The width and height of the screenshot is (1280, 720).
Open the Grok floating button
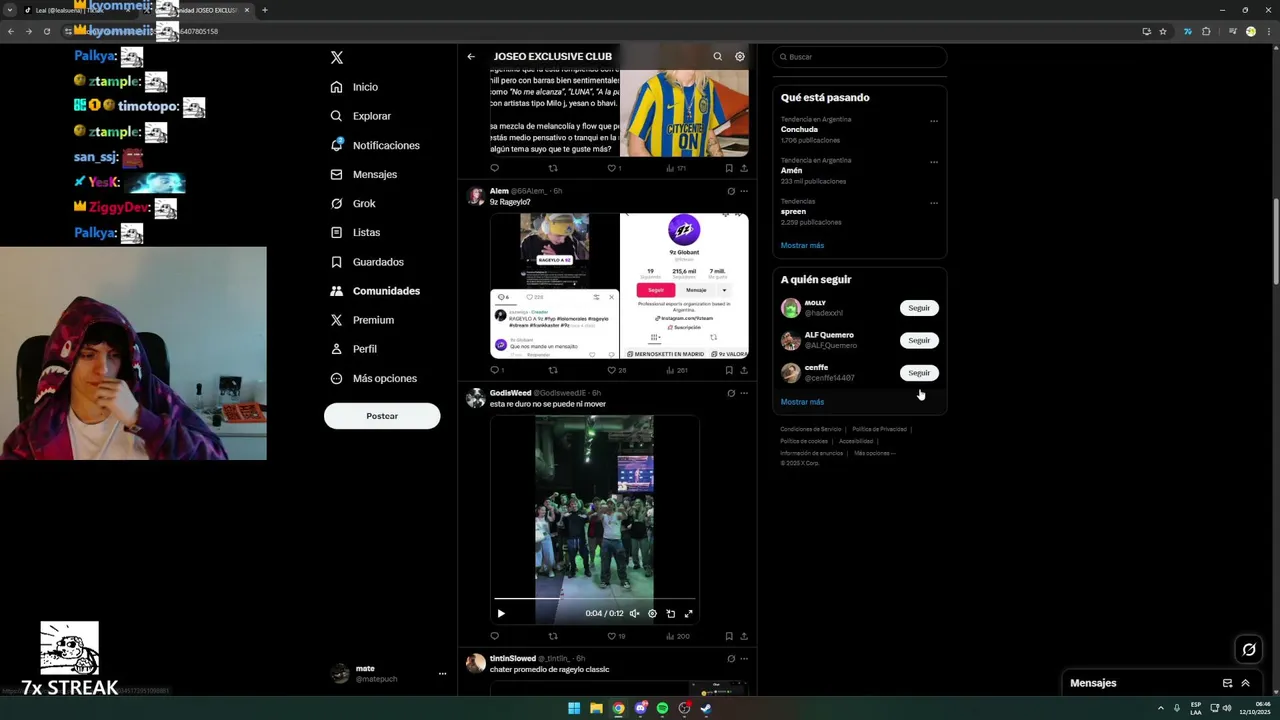tap(1249, 650)
